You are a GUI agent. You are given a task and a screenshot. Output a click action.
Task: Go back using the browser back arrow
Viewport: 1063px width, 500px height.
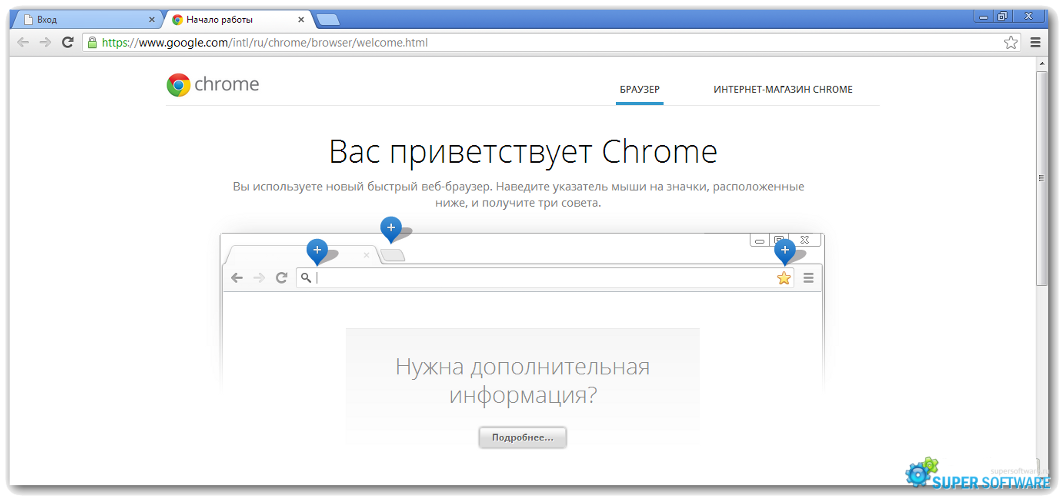tap(23, 42)
